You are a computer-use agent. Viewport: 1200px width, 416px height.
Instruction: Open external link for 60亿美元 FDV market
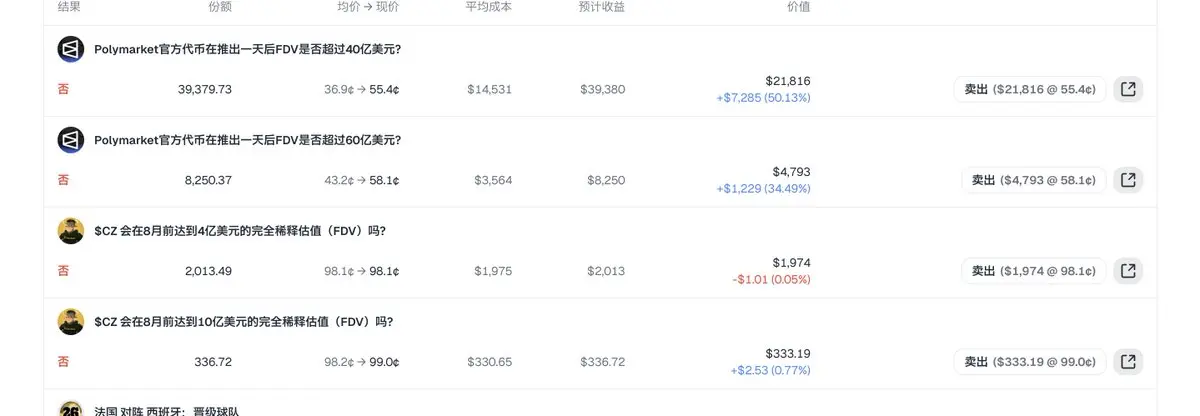(x=1128, y=180)
